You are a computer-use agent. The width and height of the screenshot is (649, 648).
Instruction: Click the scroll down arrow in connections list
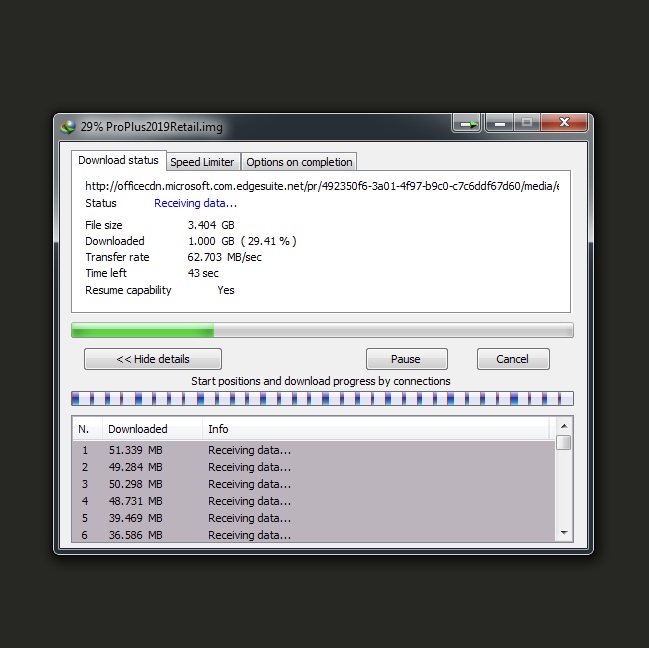tap(564, 533)
